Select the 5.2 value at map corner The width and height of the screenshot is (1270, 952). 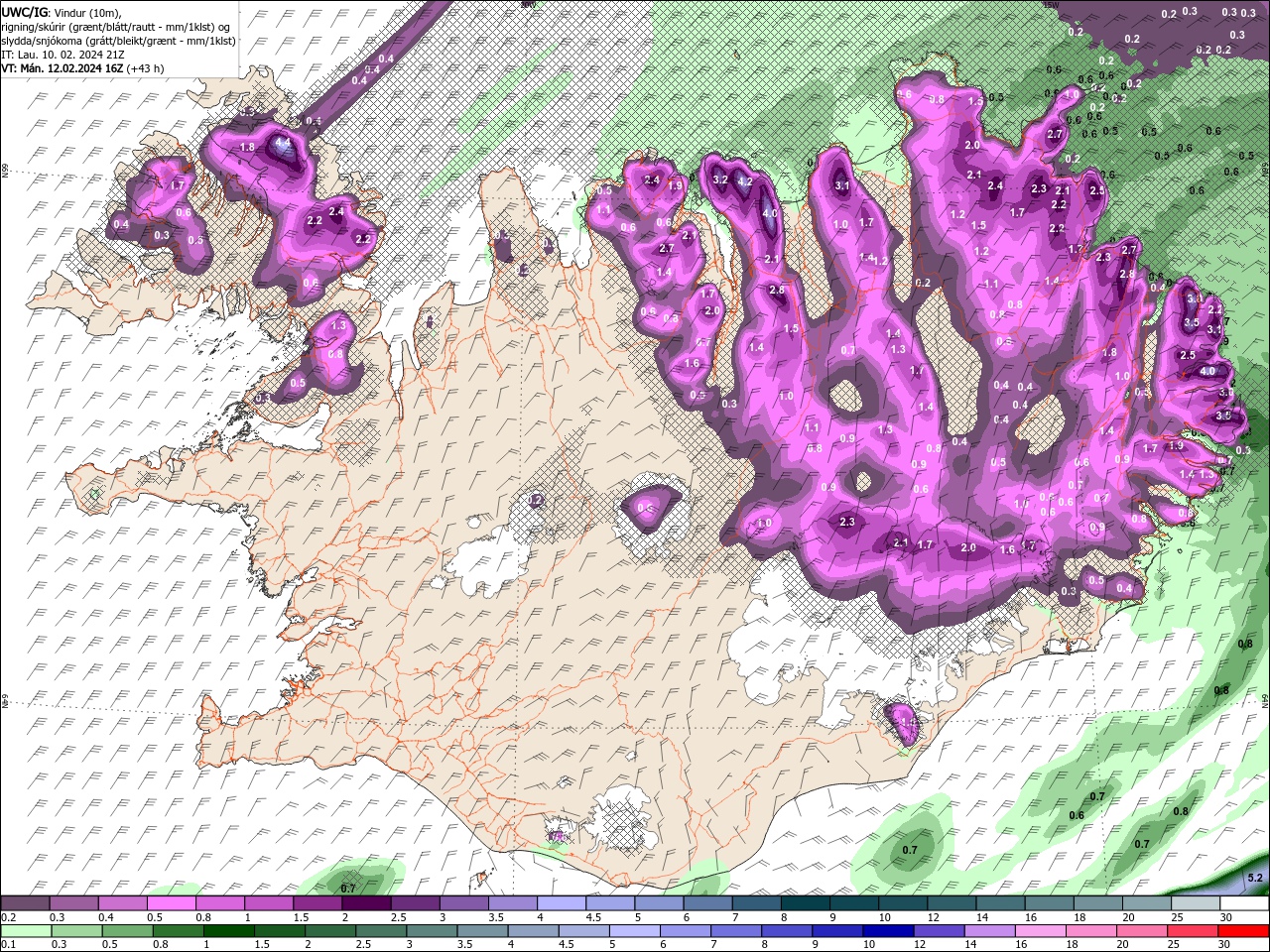coord(1255,878)
